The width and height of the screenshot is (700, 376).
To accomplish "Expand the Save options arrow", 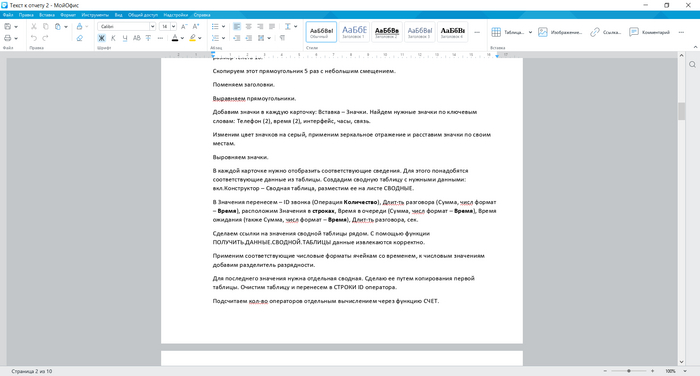I will [16, 27].
